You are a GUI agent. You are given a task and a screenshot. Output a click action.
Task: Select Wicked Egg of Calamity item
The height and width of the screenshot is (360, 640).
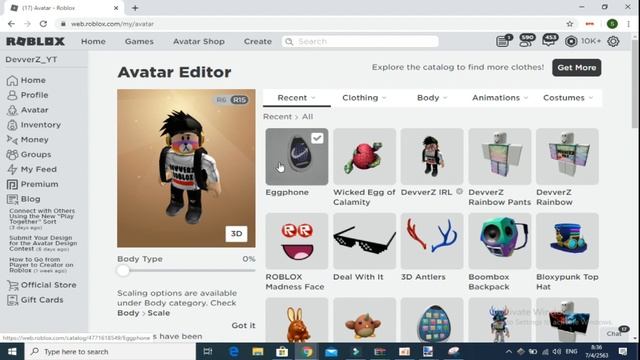[364, 157]
